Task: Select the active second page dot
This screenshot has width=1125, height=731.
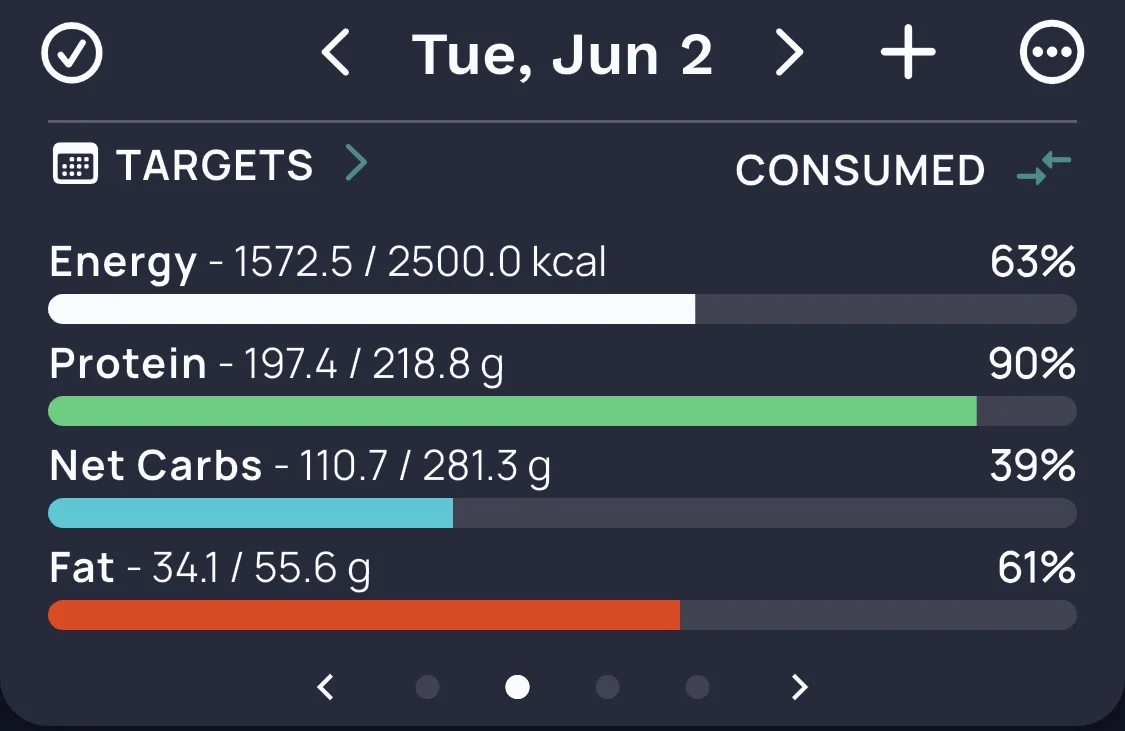Action: (517, 687)
